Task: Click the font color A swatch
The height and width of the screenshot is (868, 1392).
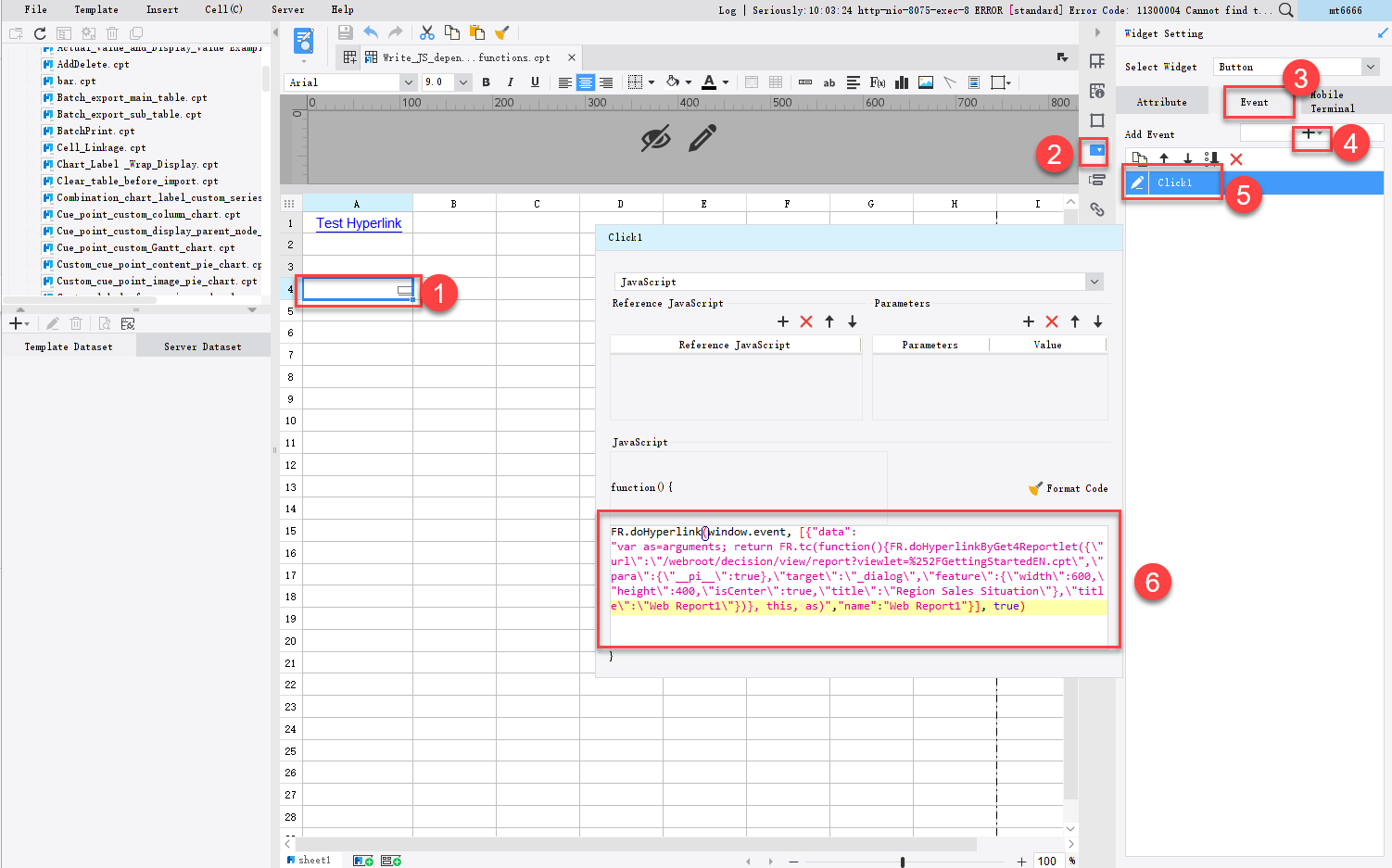Action: [709, 82]
